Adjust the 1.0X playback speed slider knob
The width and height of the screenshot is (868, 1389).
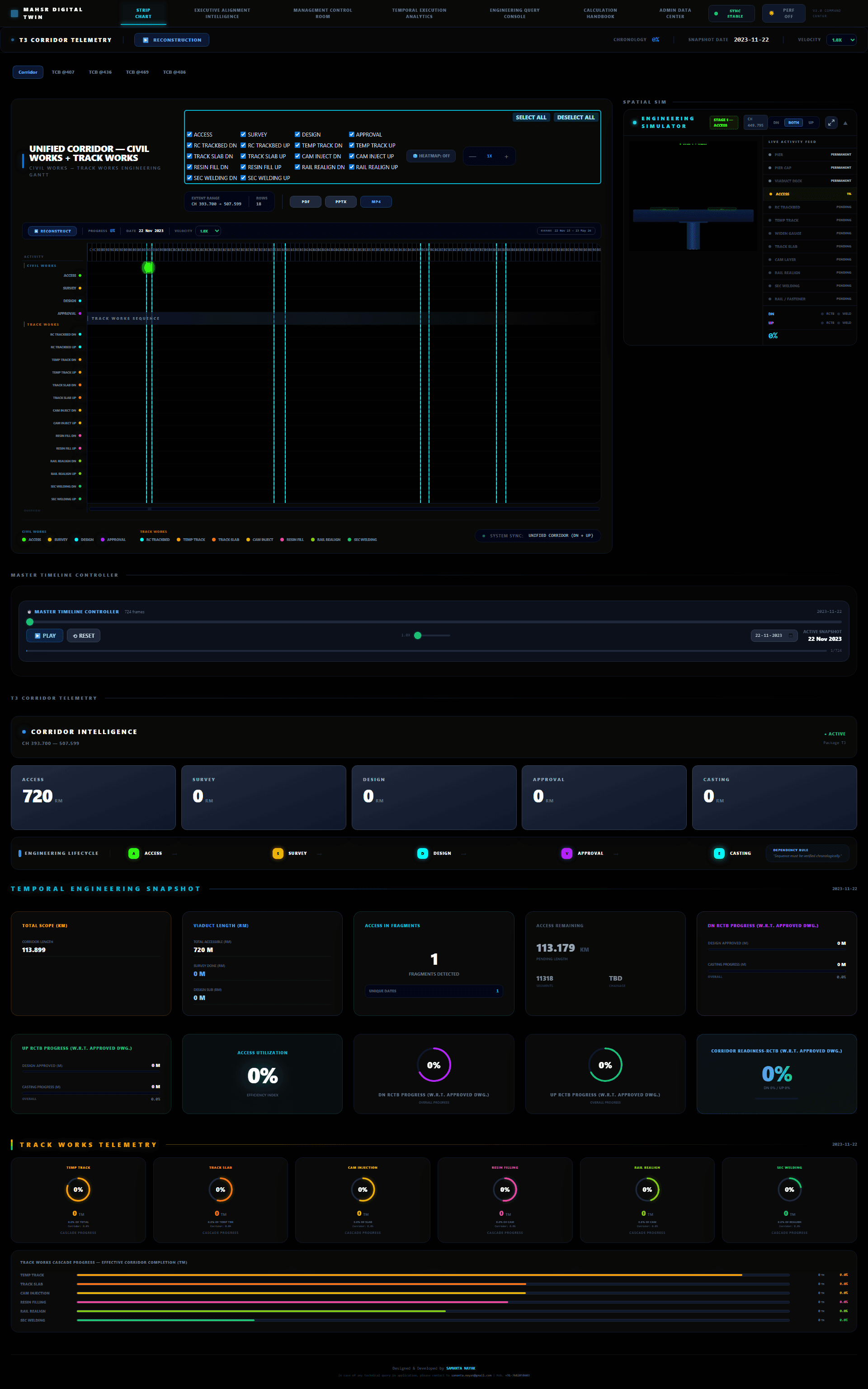click(x=418, y=635)
